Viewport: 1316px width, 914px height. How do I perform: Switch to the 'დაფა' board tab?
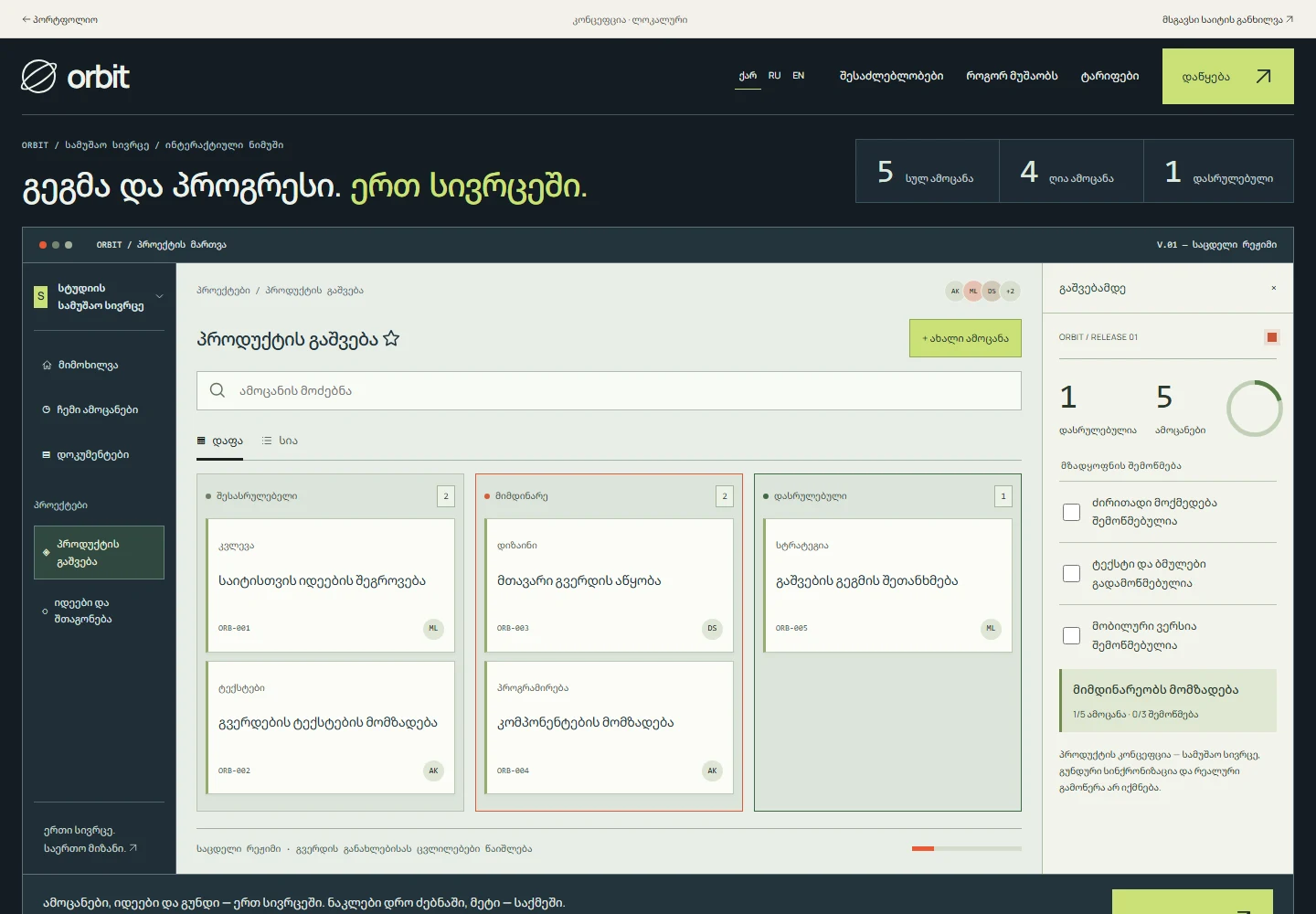click(x=220, y=441)
